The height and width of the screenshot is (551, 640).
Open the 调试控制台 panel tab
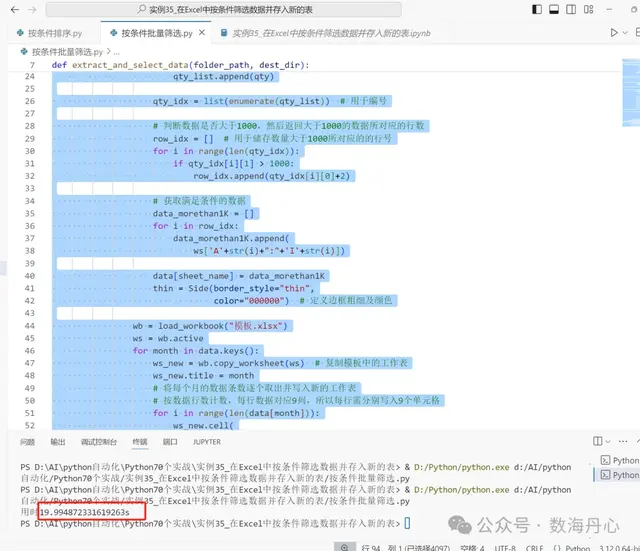pyautogui.click(x=99, y=442)
